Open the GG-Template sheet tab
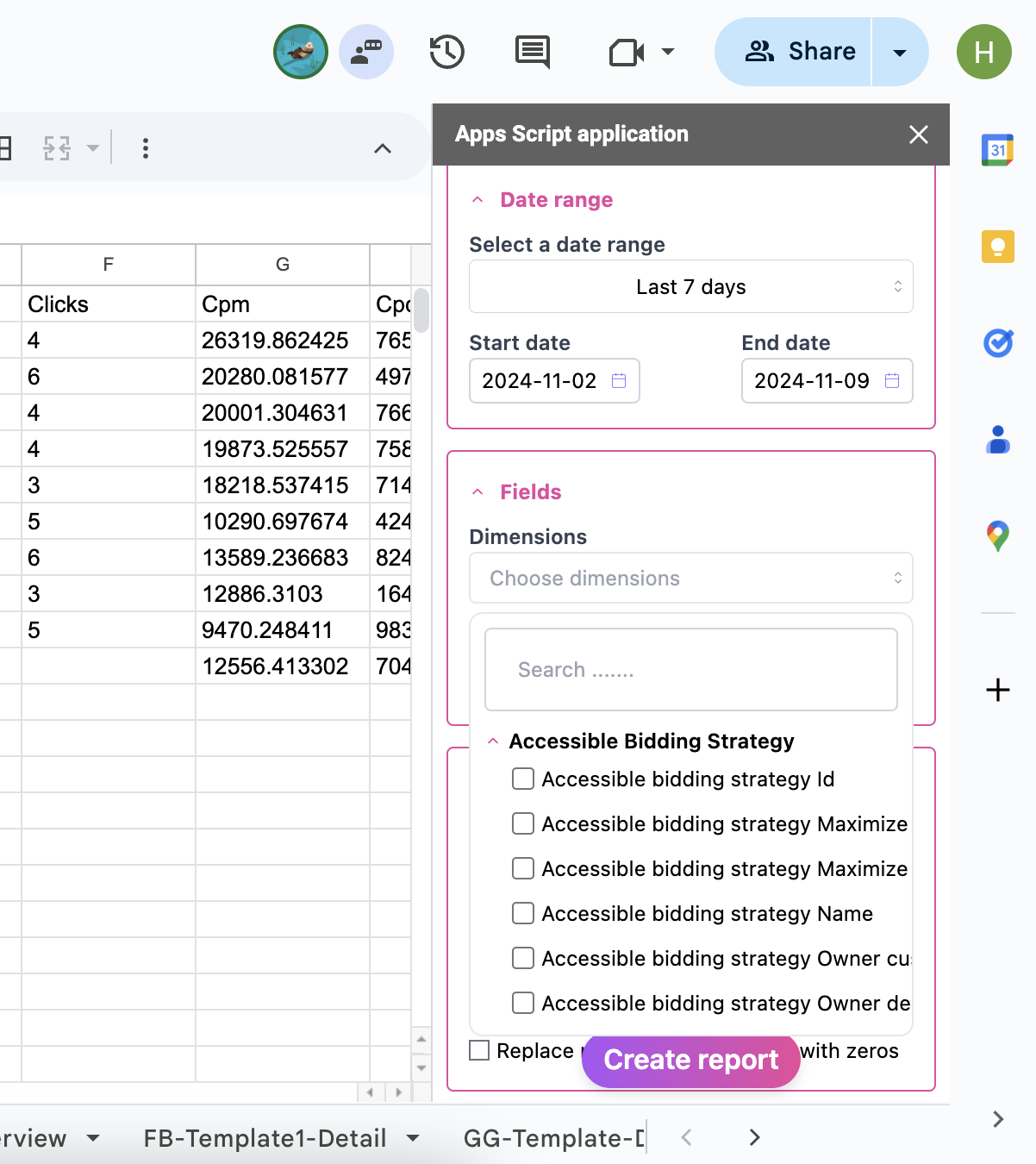The image size is (1036, 1164). (552, 1138)
